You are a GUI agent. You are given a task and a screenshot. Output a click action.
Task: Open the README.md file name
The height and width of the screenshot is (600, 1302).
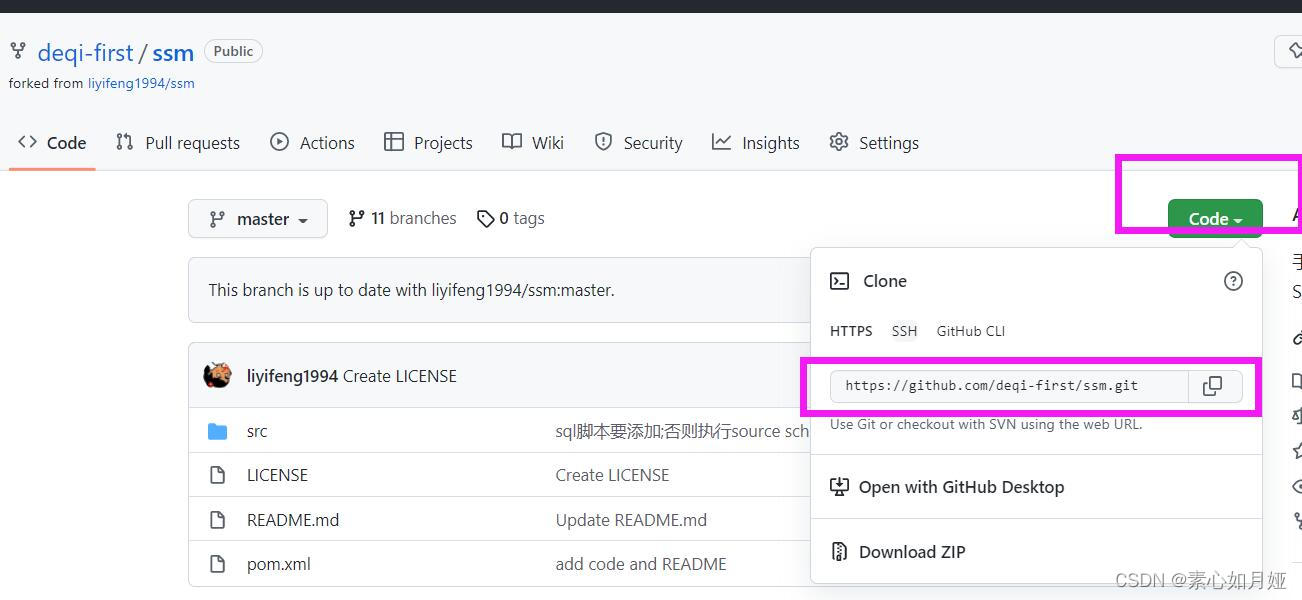[293, 520]
